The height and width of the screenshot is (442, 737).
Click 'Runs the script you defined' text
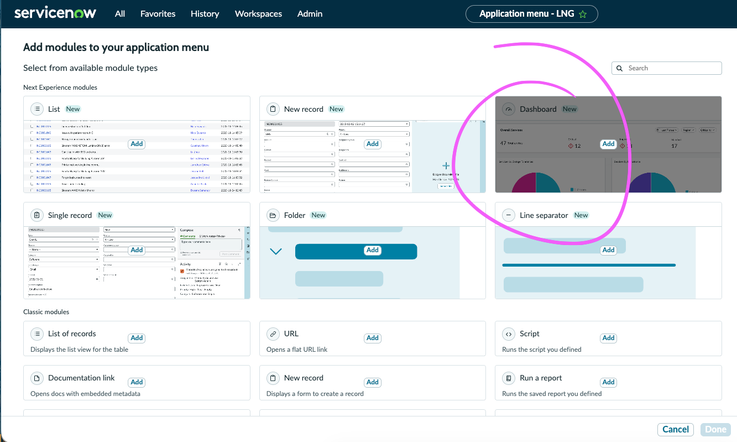click(x=542, y=349)
